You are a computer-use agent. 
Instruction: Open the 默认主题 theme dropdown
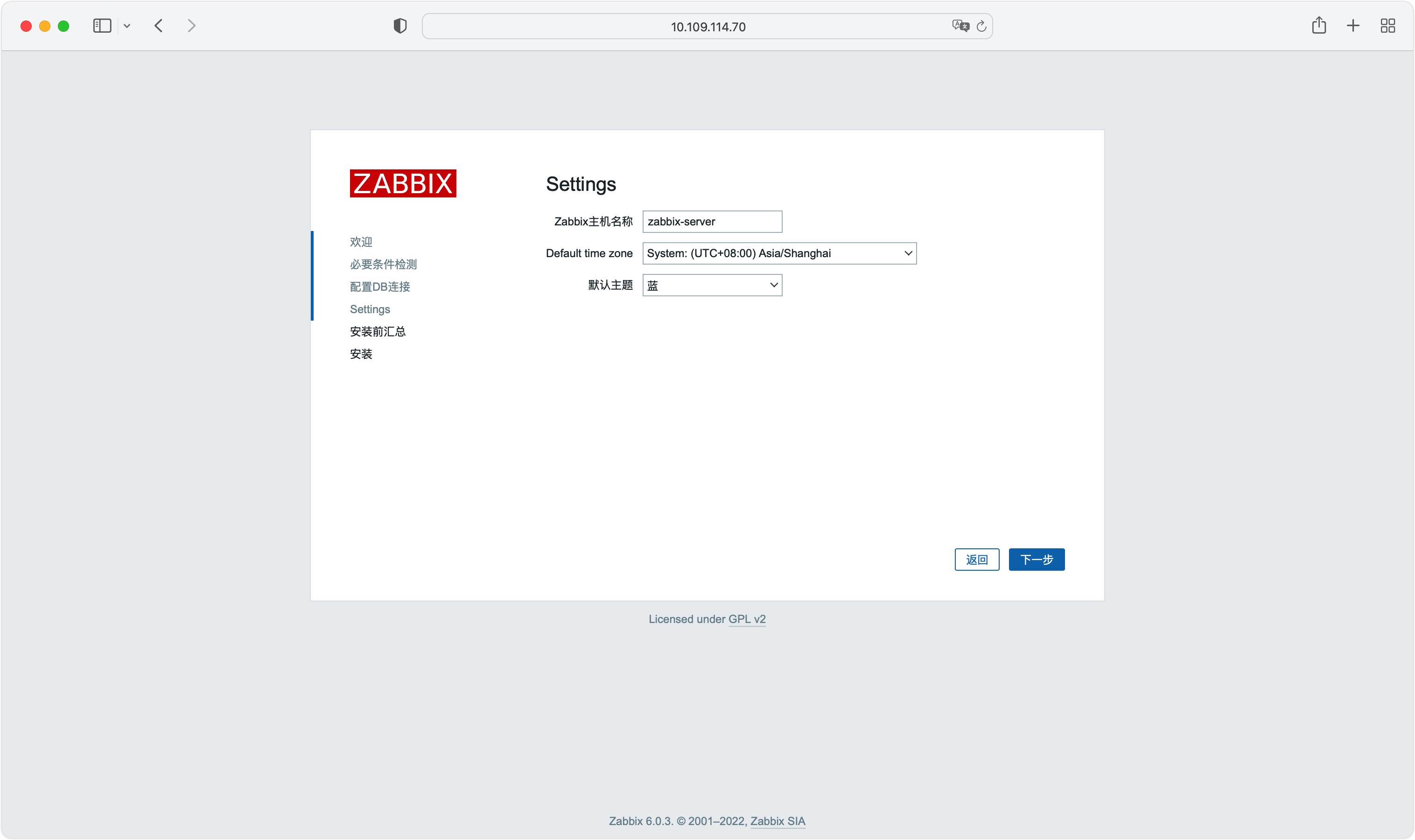(x=712, y=285)
